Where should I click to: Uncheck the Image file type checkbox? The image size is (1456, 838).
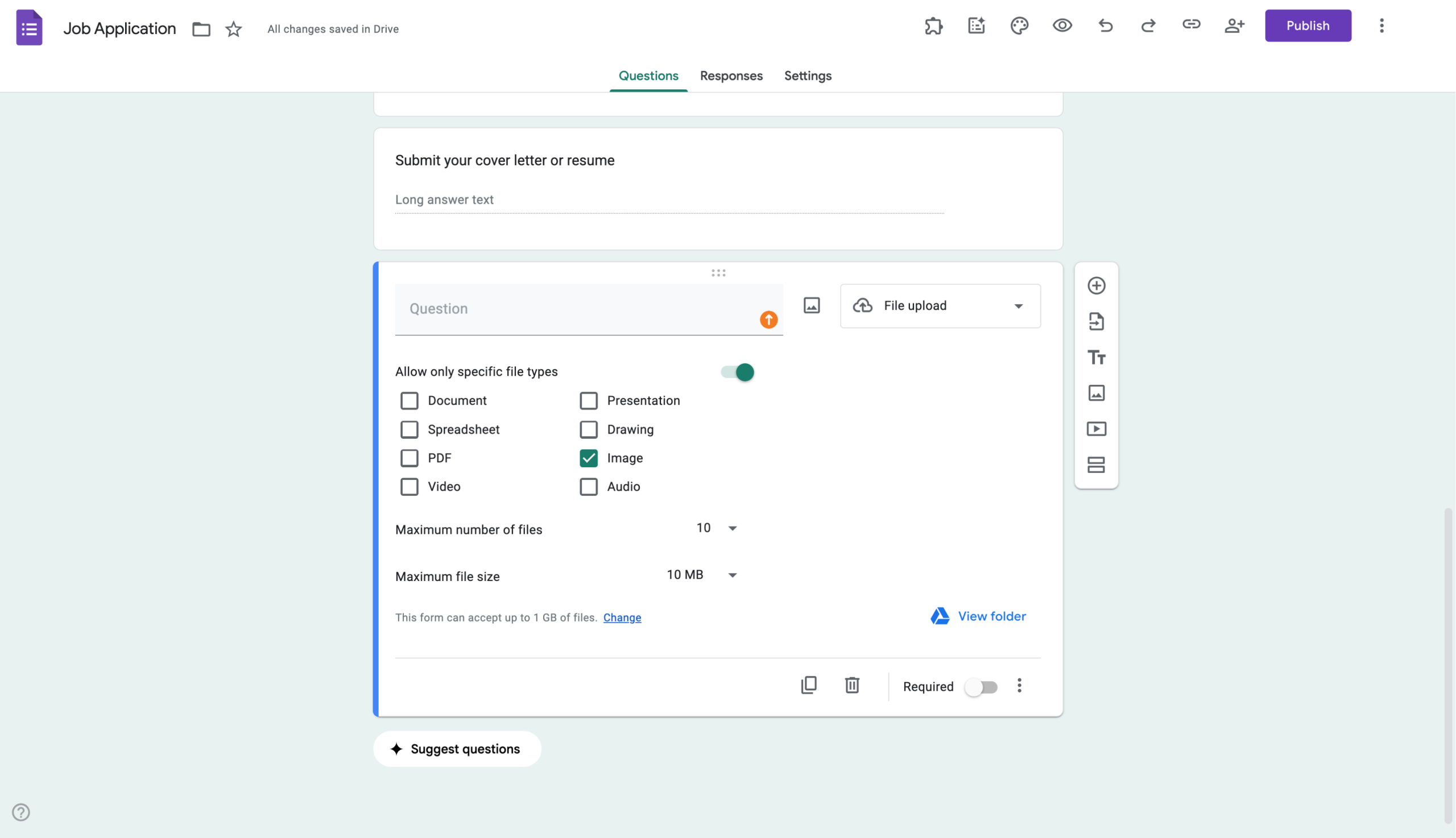click(x=589, y=458)
